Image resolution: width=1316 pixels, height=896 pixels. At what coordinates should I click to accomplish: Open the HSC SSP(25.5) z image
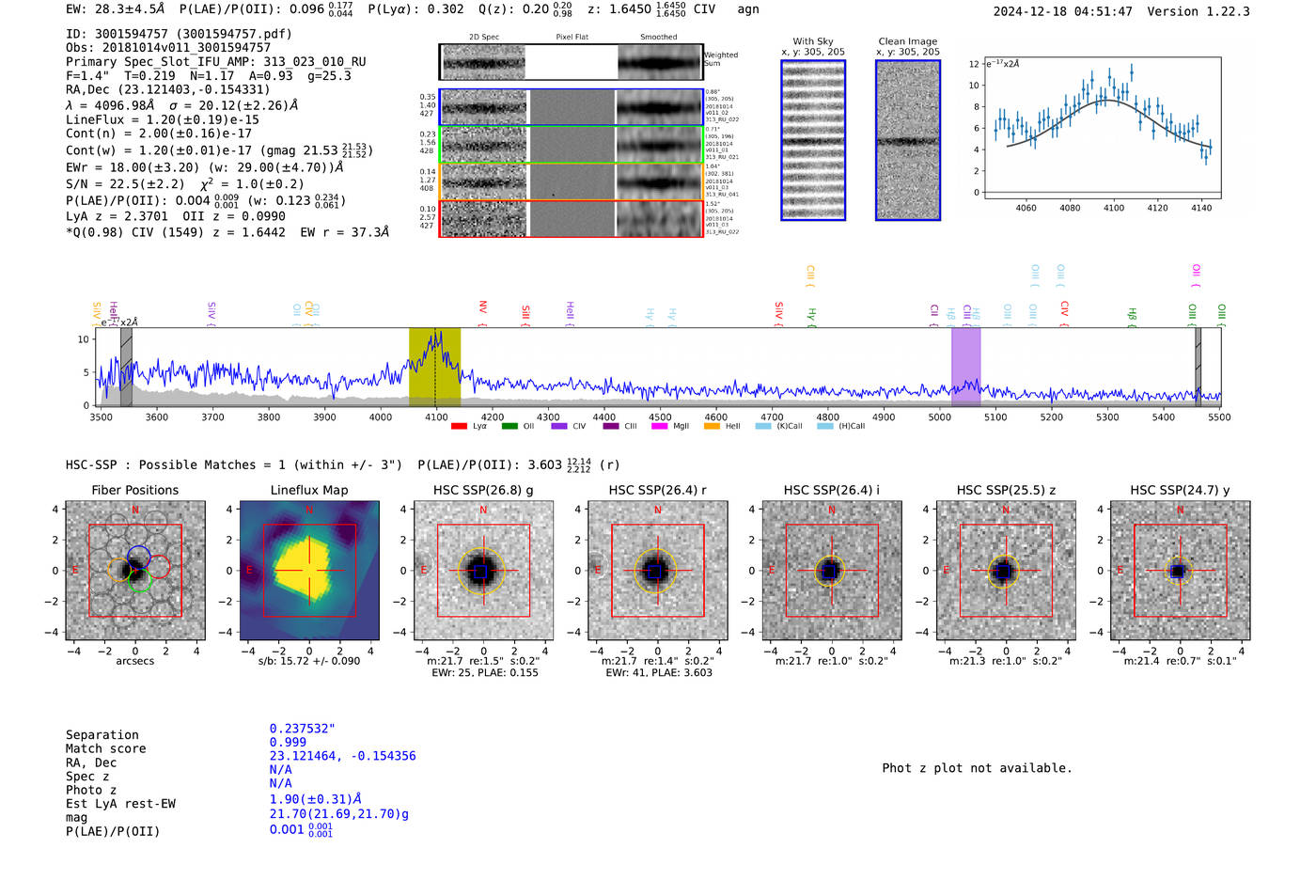tap(1006, 570)
